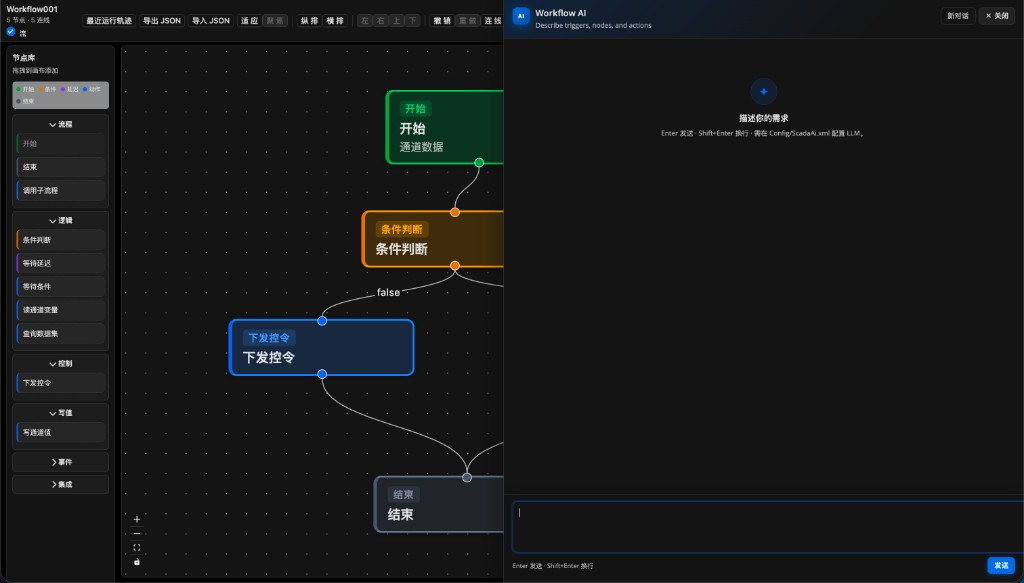The height and width of the screenshot is (583, 1024).
Task: Click the orange 条件 legend dot
Action: (40, 89)
